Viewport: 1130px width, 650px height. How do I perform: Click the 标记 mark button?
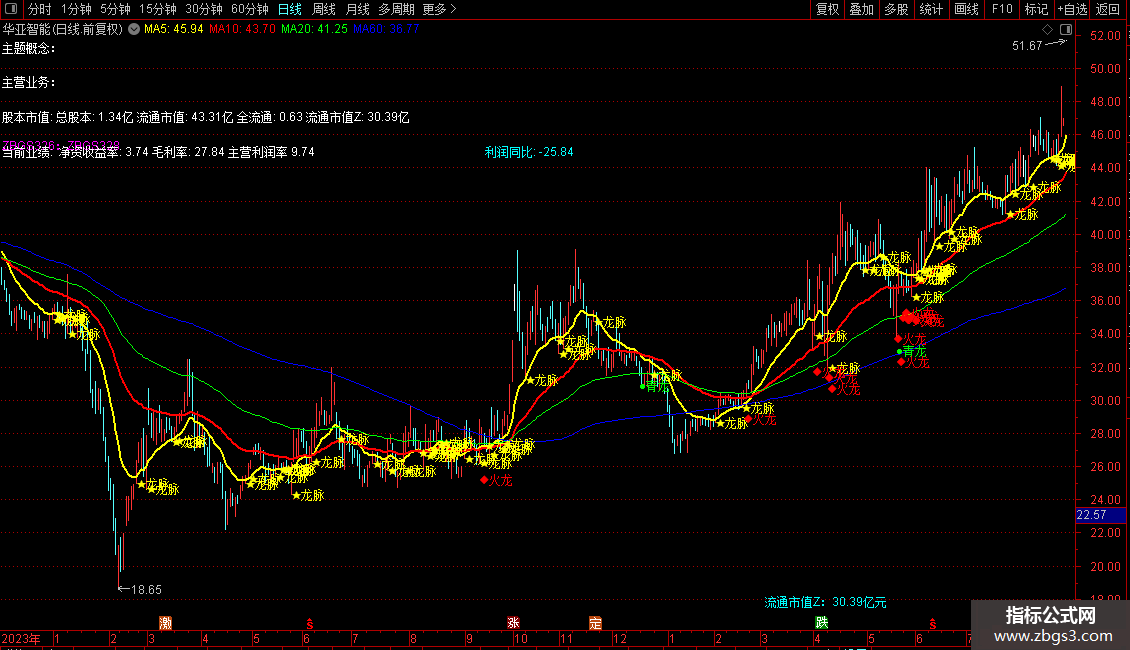point(1036,9)
